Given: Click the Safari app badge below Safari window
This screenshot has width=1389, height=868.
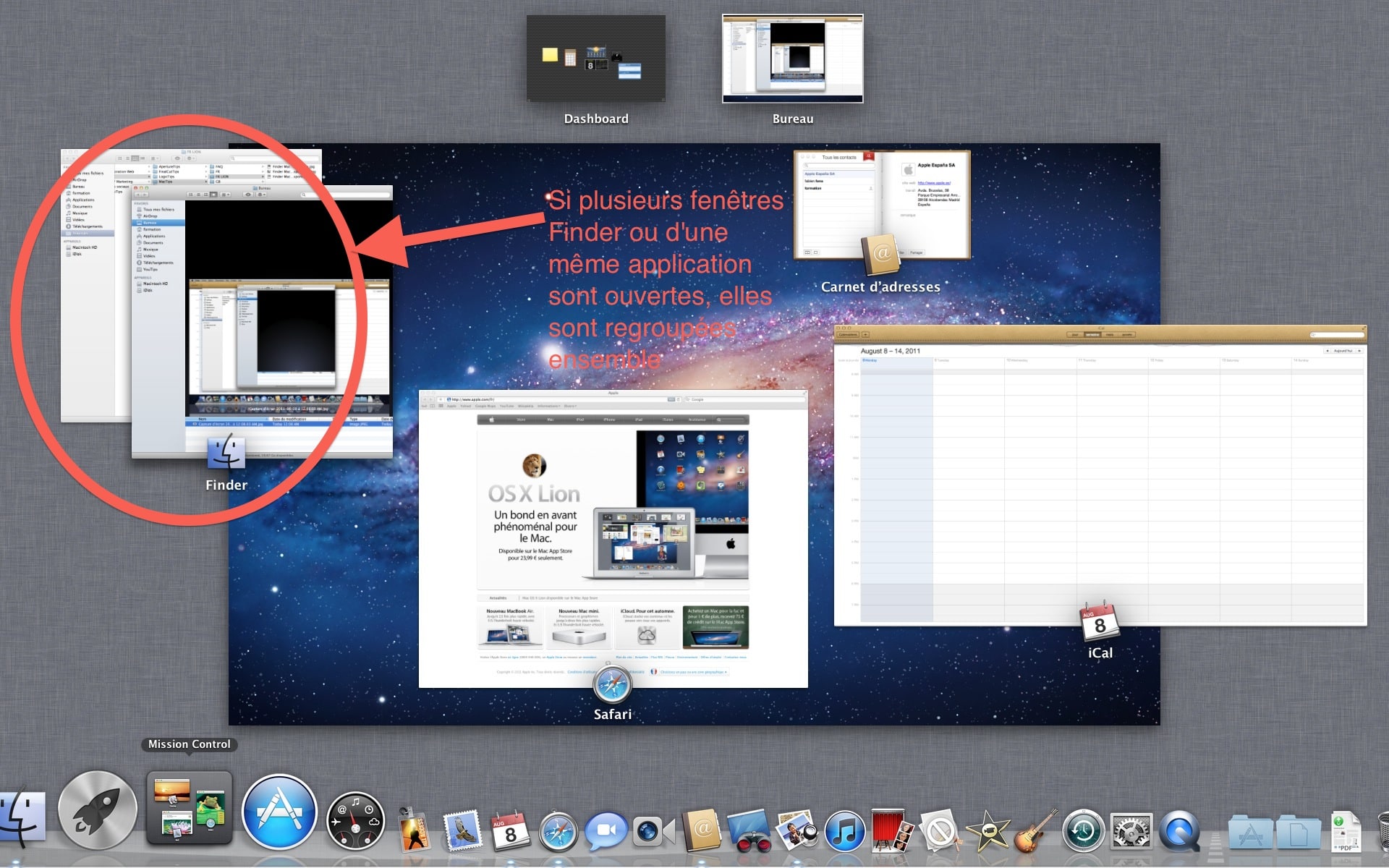Looking at the screenshot, I should point(613,684).
